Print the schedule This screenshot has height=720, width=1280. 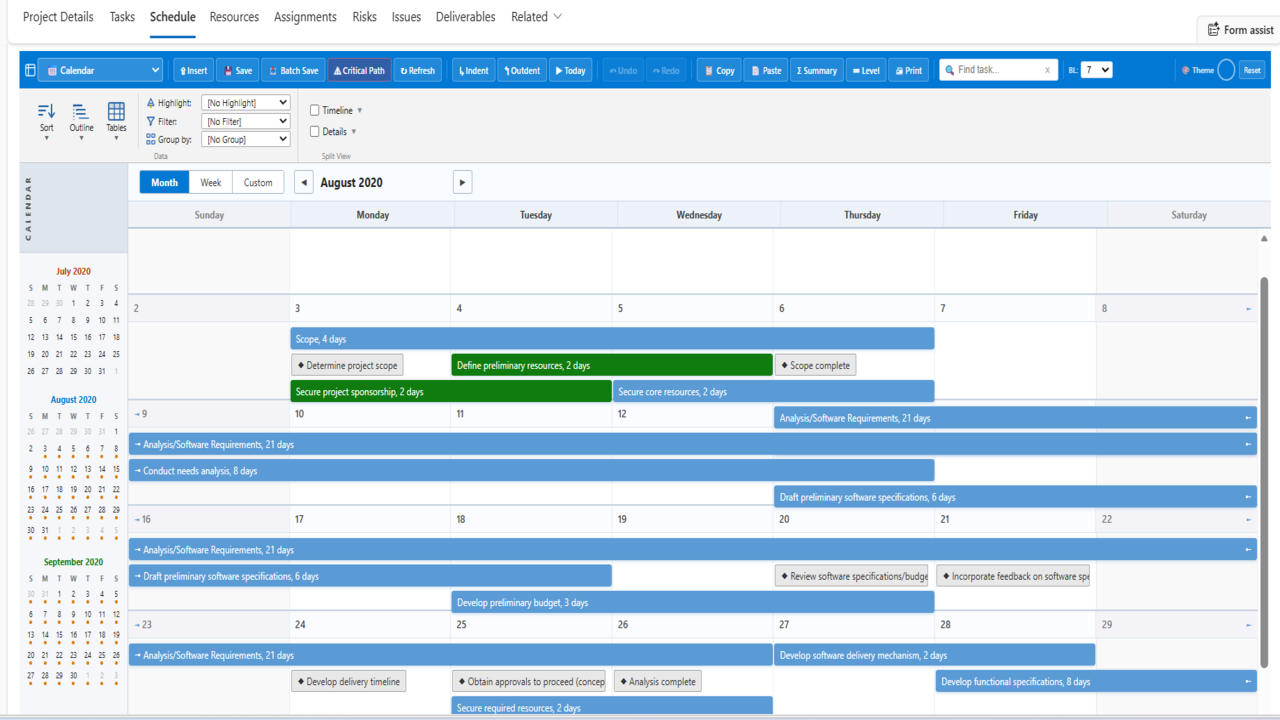909,71
